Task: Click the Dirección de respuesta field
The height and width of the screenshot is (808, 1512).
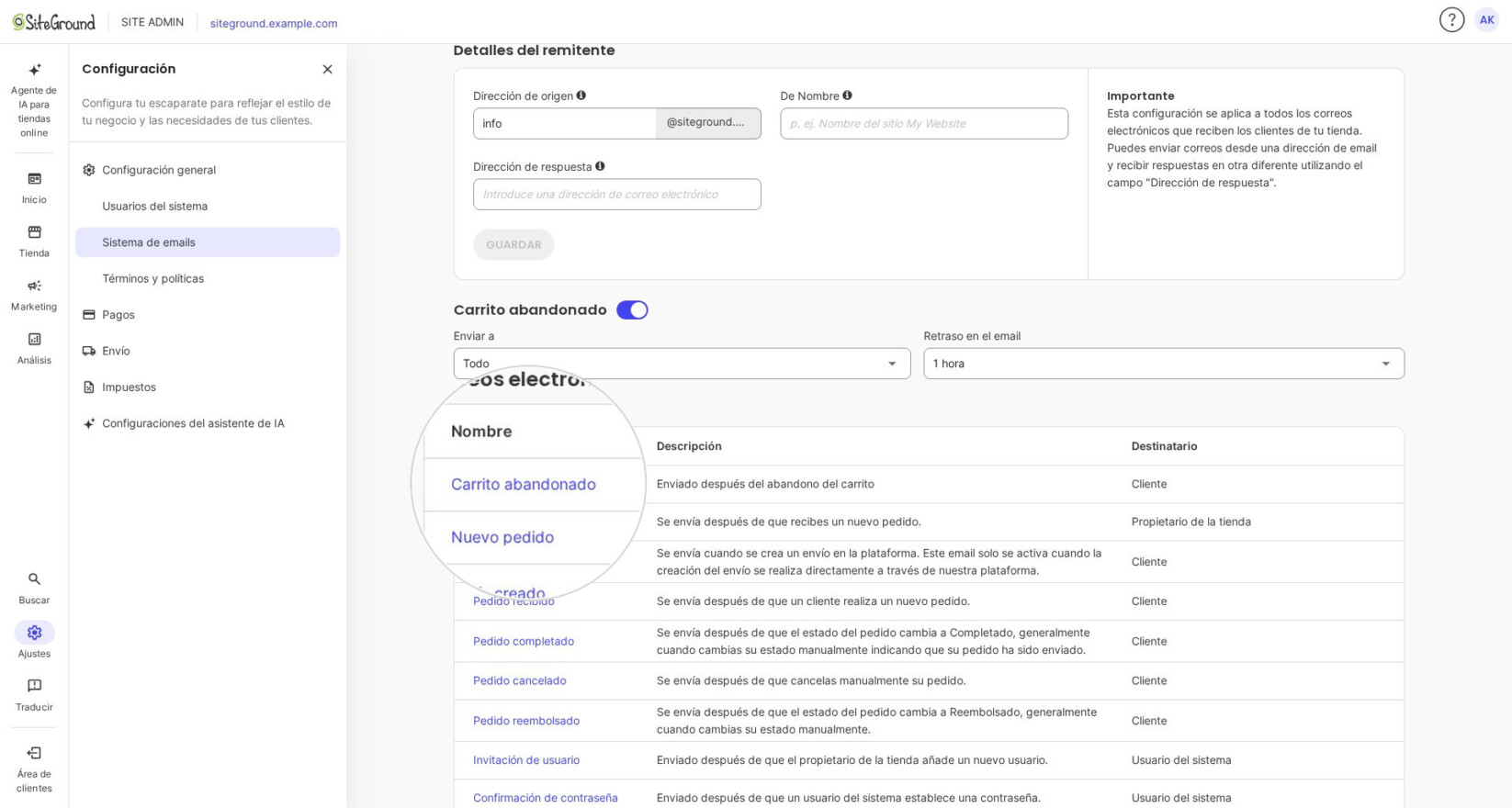Action: 617,194
